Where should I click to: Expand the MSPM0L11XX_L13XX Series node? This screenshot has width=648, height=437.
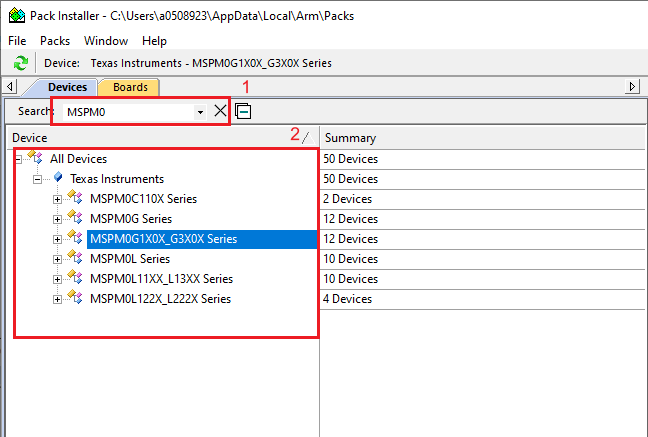(x=57, y=279)
